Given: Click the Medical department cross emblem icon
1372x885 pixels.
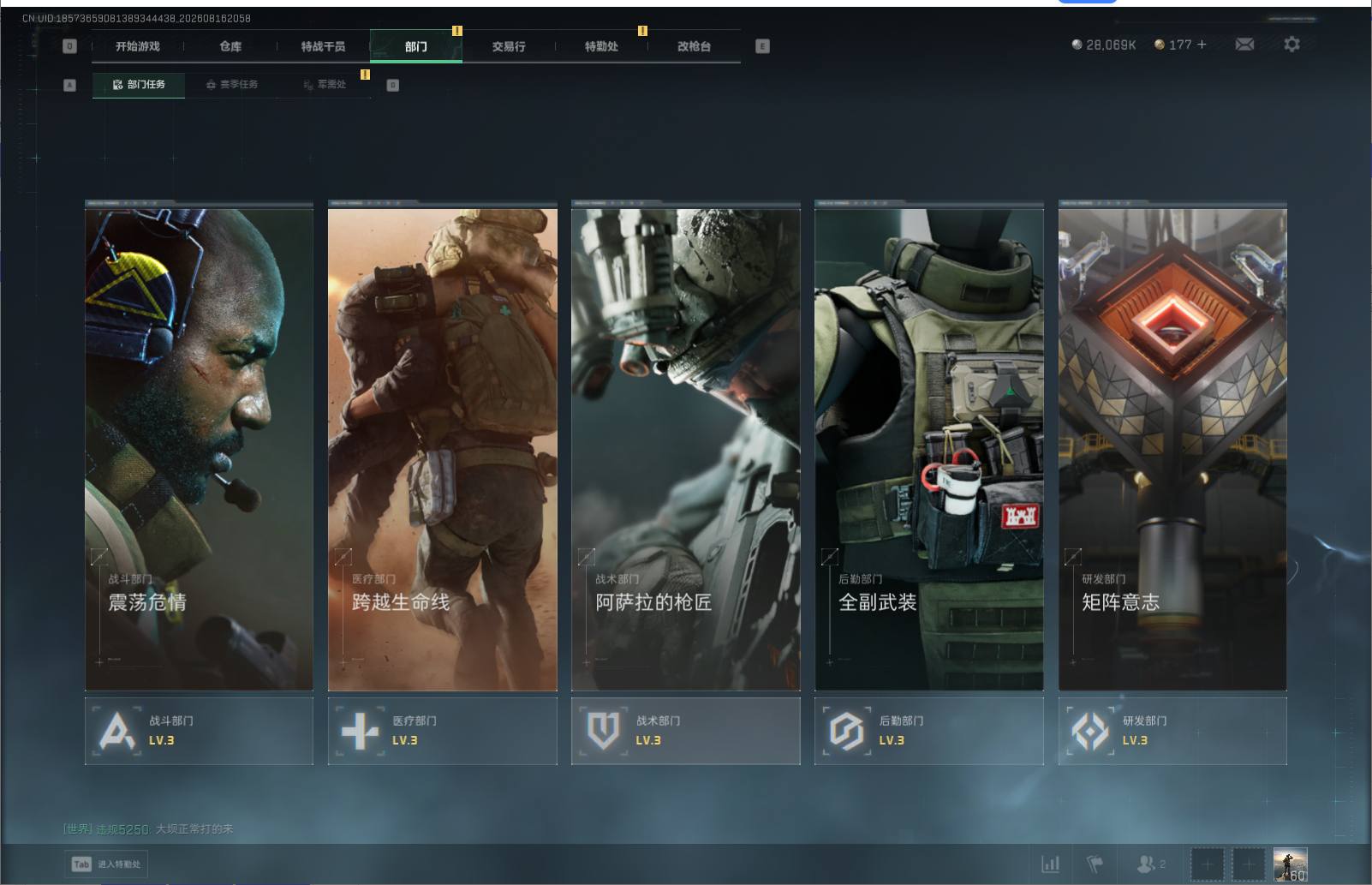Looking at the screenshot, I should tap(360, 731).
